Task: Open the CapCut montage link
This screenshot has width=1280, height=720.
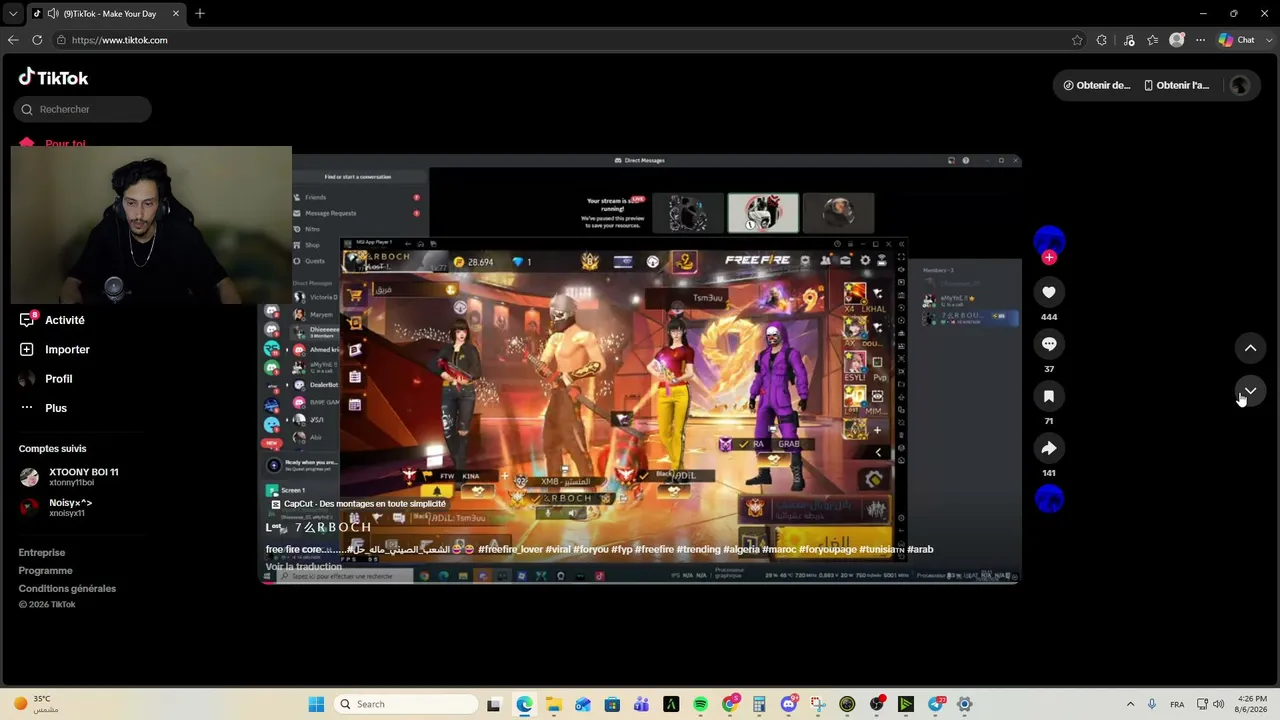Action: click(x=359, y=504)
